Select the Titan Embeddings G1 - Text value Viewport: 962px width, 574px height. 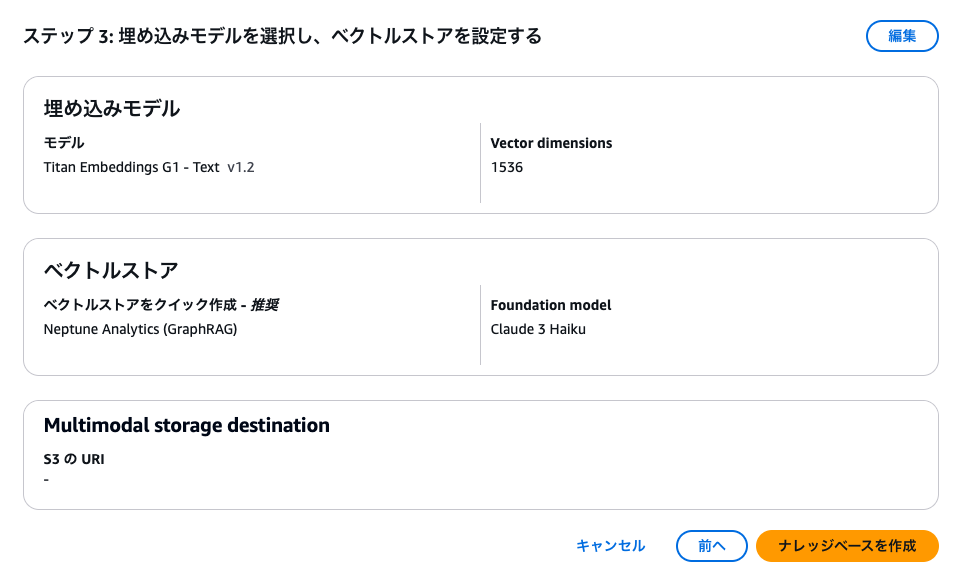[x=131, y=167]
